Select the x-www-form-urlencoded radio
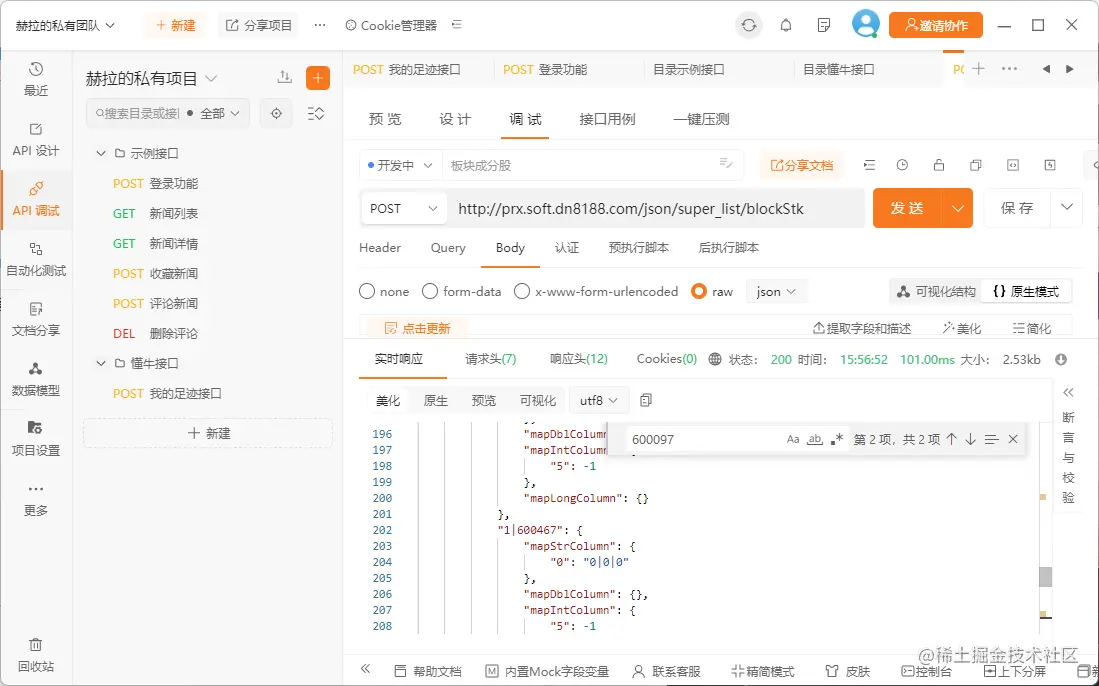This screenshot has height=686, width=1099. click(521, 291)
